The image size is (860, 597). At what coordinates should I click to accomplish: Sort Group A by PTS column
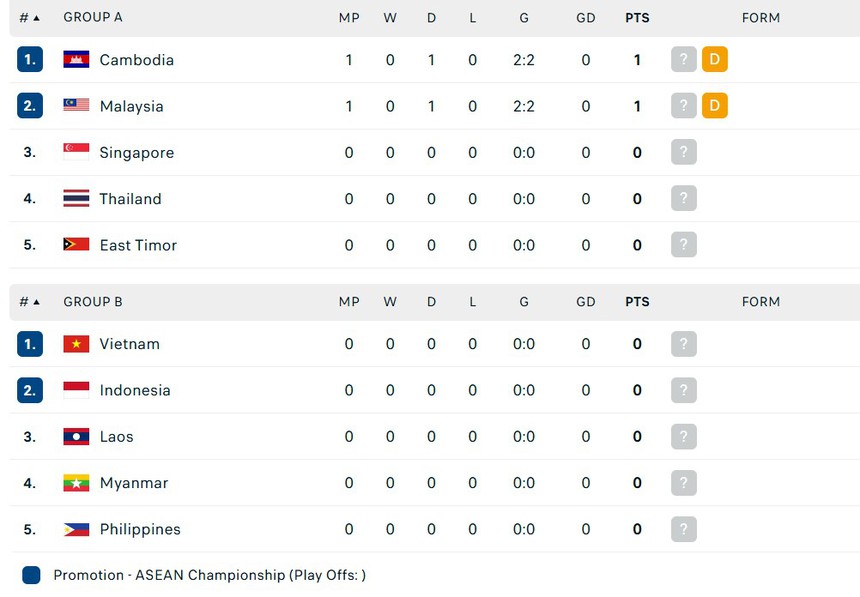click(x=637, y=18)
